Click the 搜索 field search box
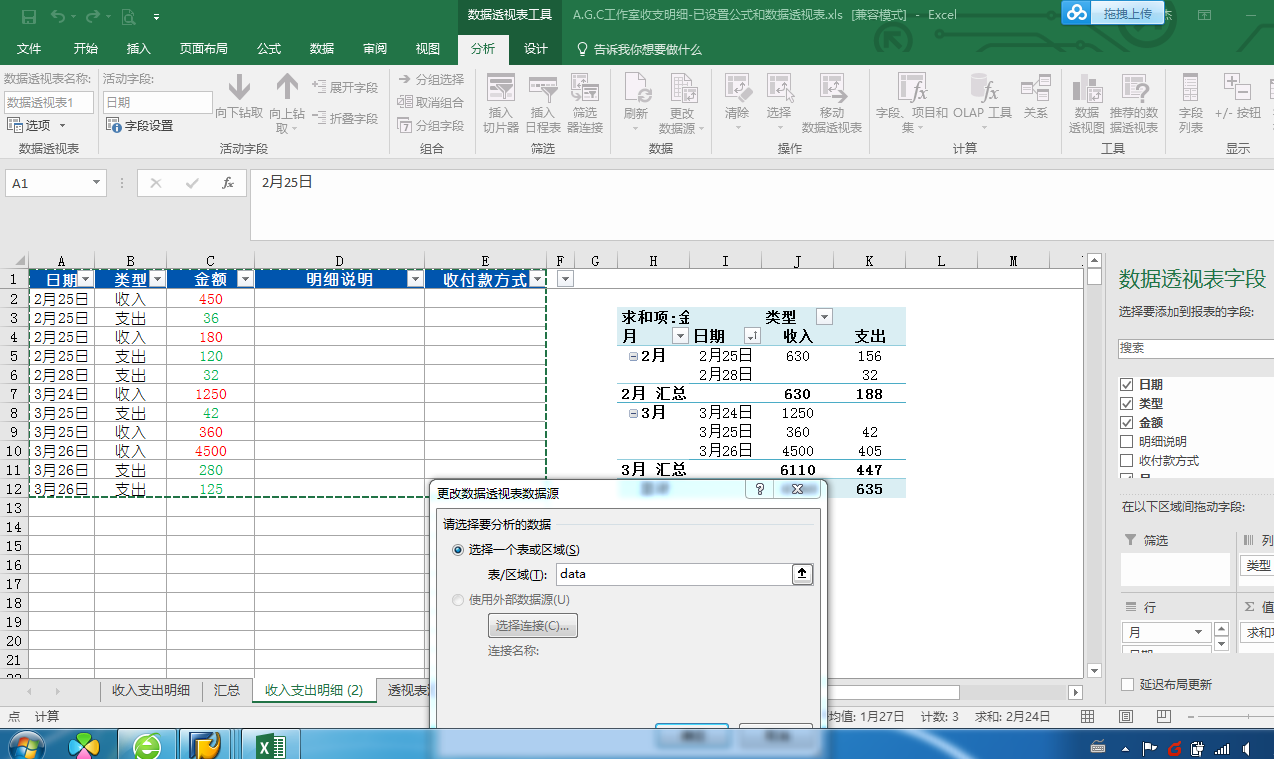 [x=1196, y=348]
